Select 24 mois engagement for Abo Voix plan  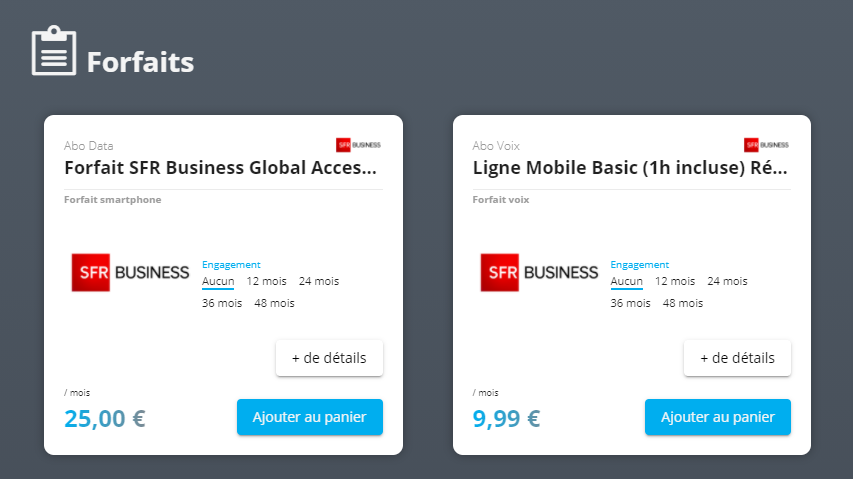(x=727, y=281)
